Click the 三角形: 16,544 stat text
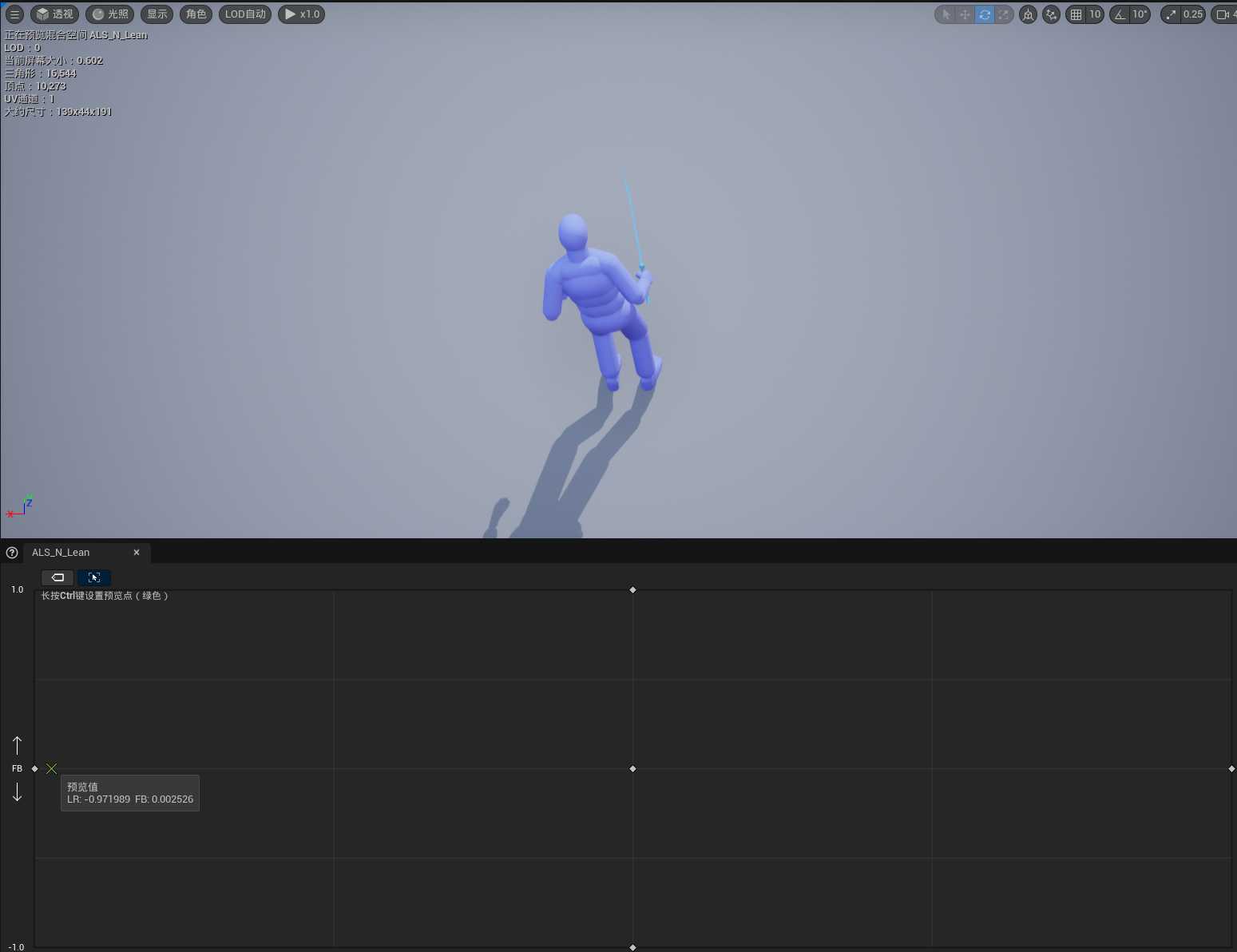 (x=40, y=73)
